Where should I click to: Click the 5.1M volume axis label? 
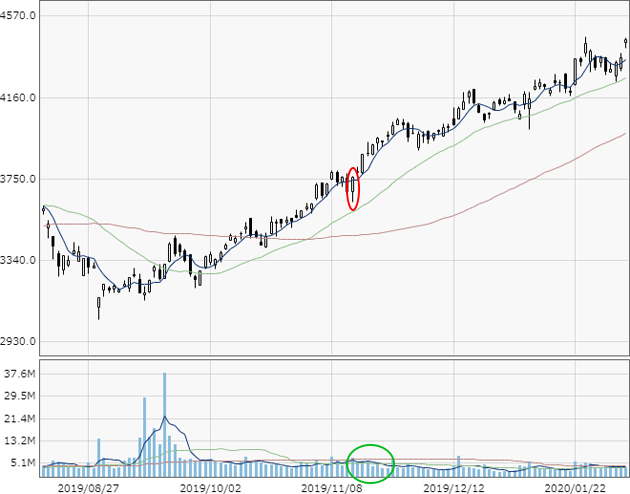pyautogui.click(x=22, y=463)
